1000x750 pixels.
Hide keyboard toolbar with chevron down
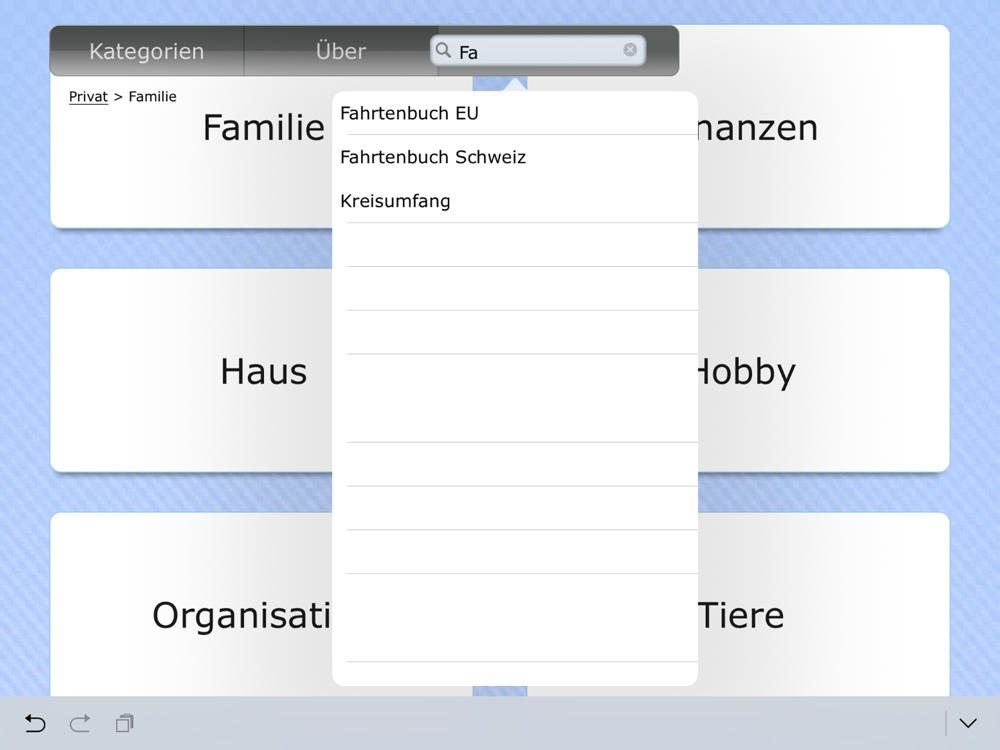click(x=968, y=723)
